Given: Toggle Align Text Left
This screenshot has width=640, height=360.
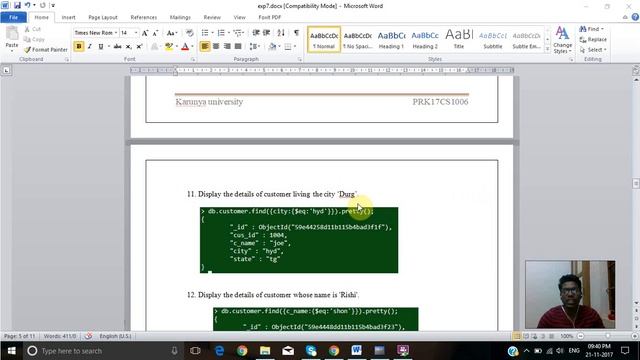Looking at the screenshot, I should coord(205,47).
